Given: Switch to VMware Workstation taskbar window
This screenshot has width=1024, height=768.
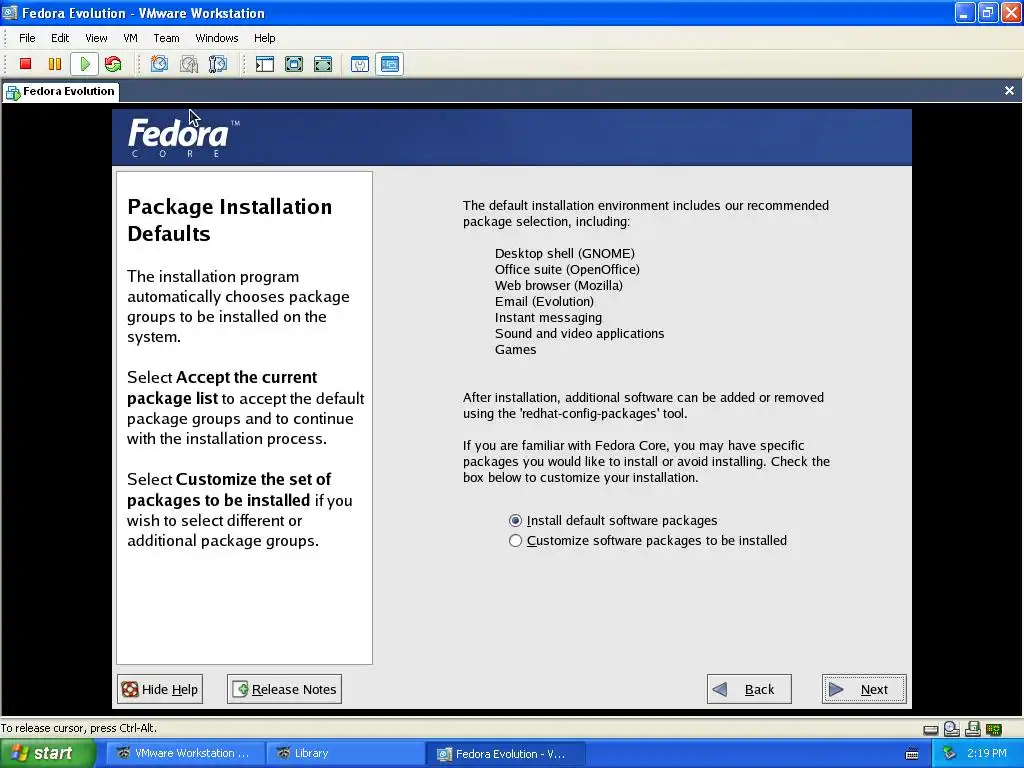Looking at the screenshot, I should [184, 754].
